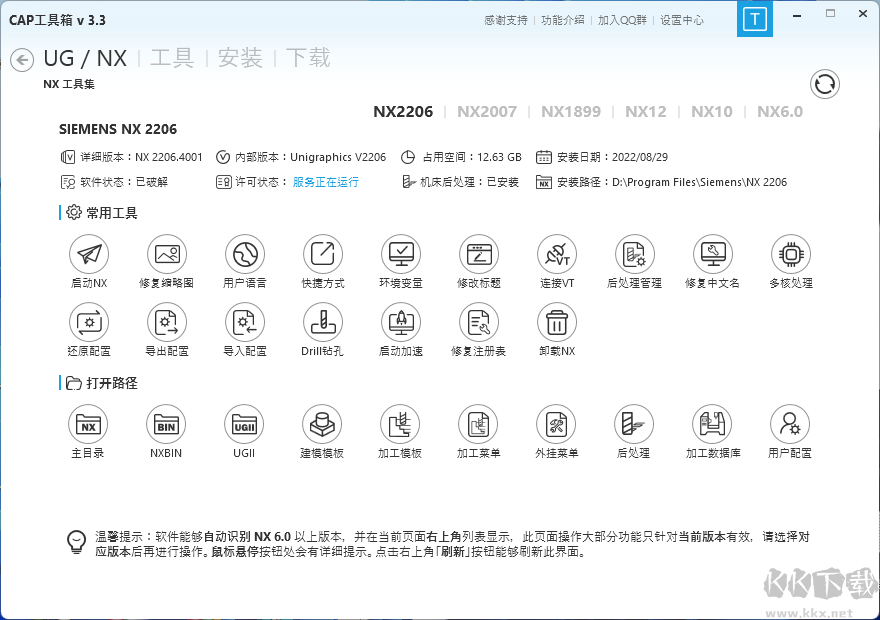Open the NXBIN folder icon
Screen dimensions: 880x620
[x=166, y=424]
